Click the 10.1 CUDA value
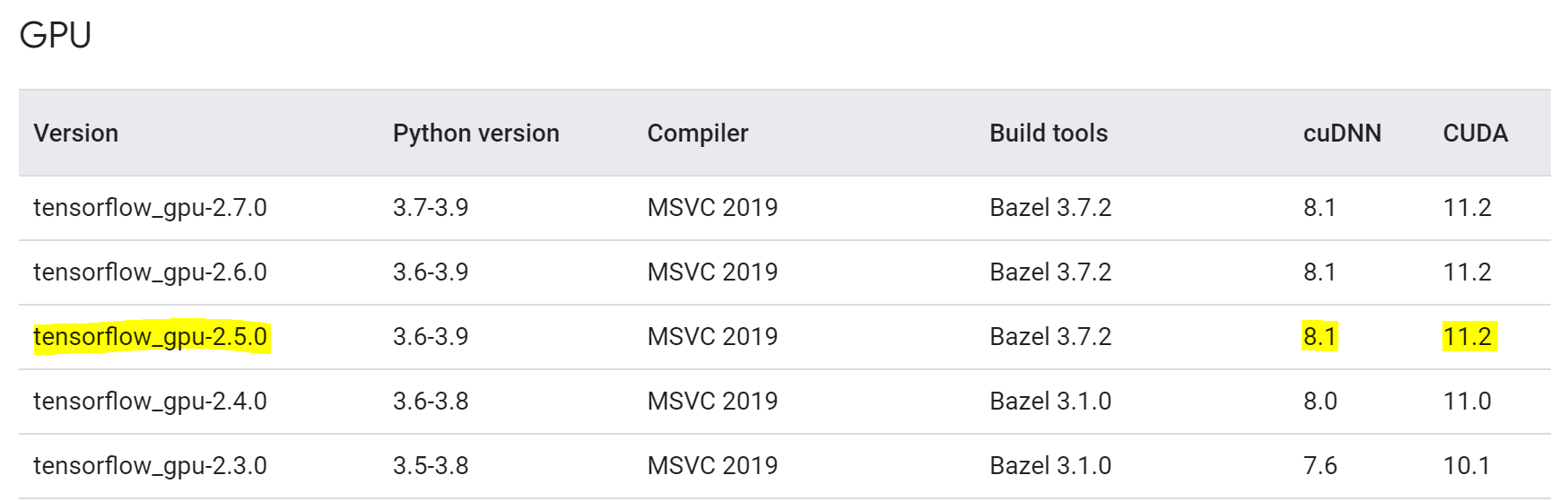This screenshot has width=1568, height=501. 1467,466
